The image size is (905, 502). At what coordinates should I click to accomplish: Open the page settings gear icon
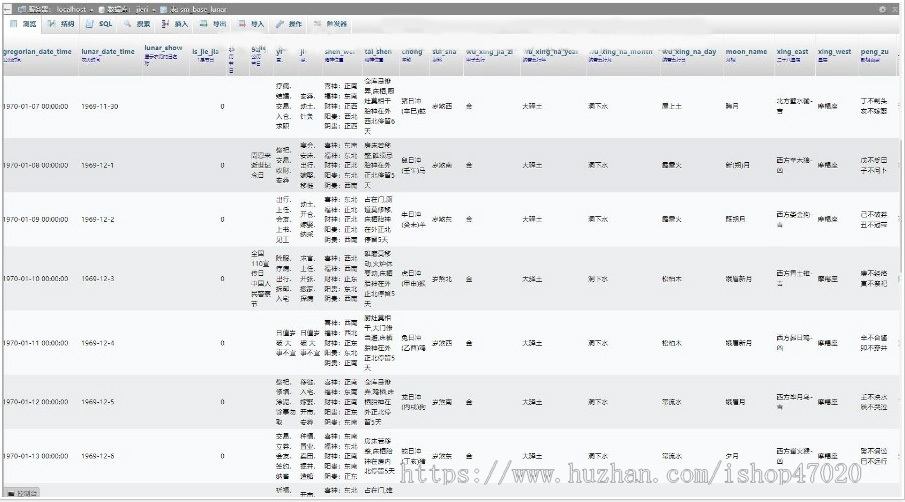pyautogui.click(x=882, y=9)
